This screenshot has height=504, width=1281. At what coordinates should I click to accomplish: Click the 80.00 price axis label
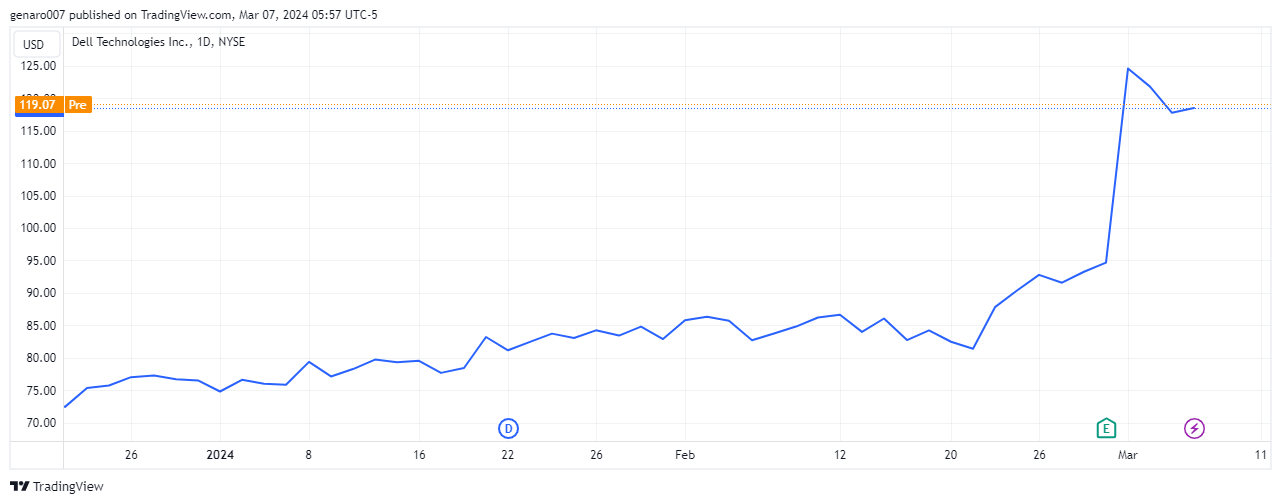41,358
